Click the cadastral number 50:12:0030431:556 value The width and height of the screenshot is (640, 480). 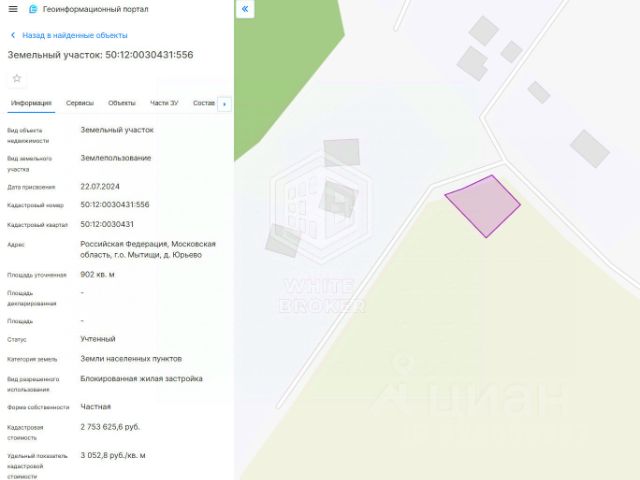click(115, 204)
